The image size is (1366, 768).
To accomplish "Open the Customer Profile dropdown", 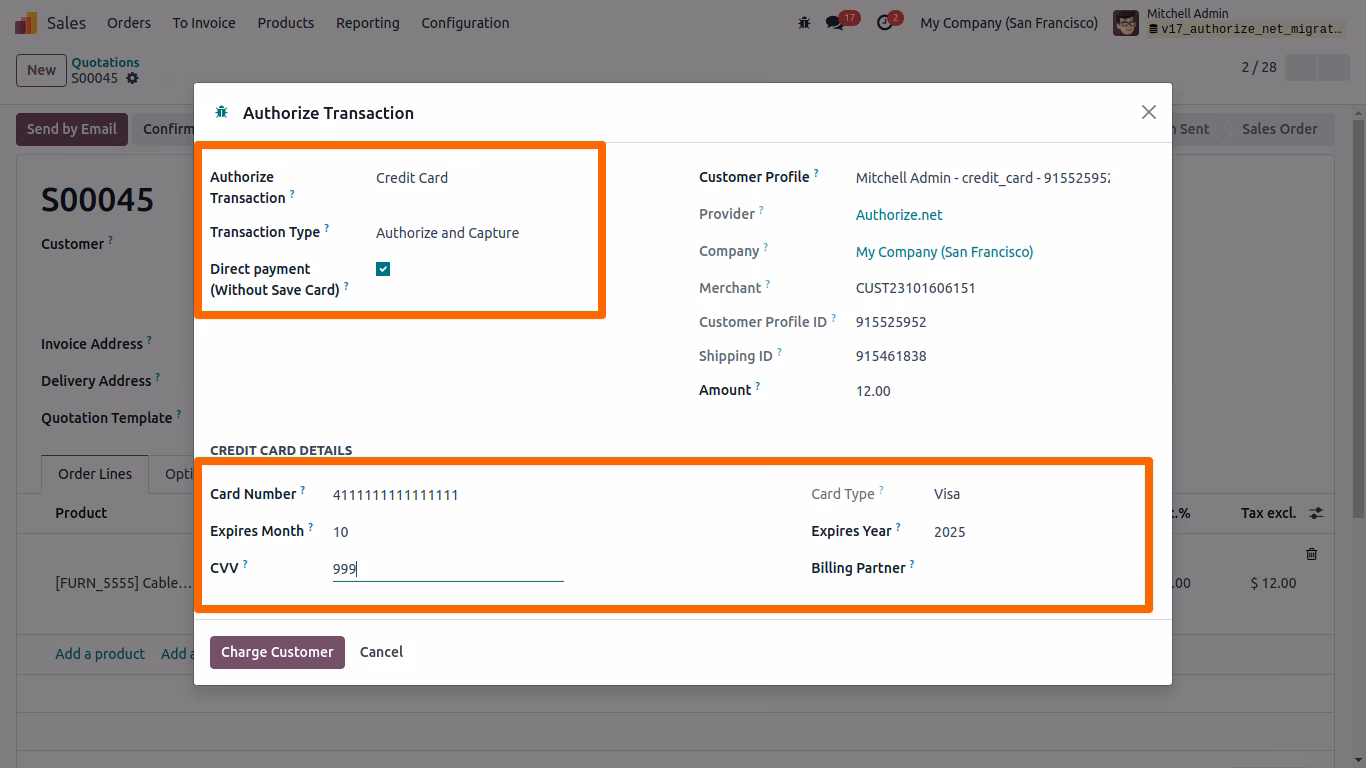I will 983,178.
